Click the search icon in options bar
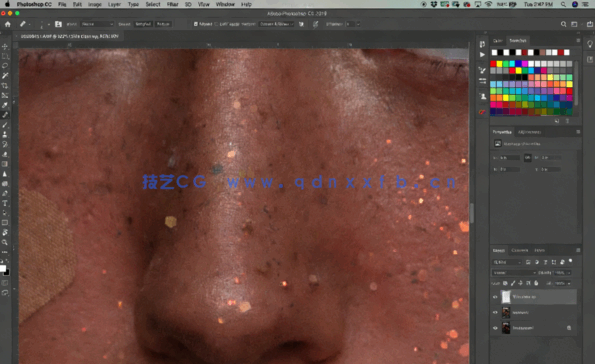Viewport: 595px width, 364px height. point(564,24)
